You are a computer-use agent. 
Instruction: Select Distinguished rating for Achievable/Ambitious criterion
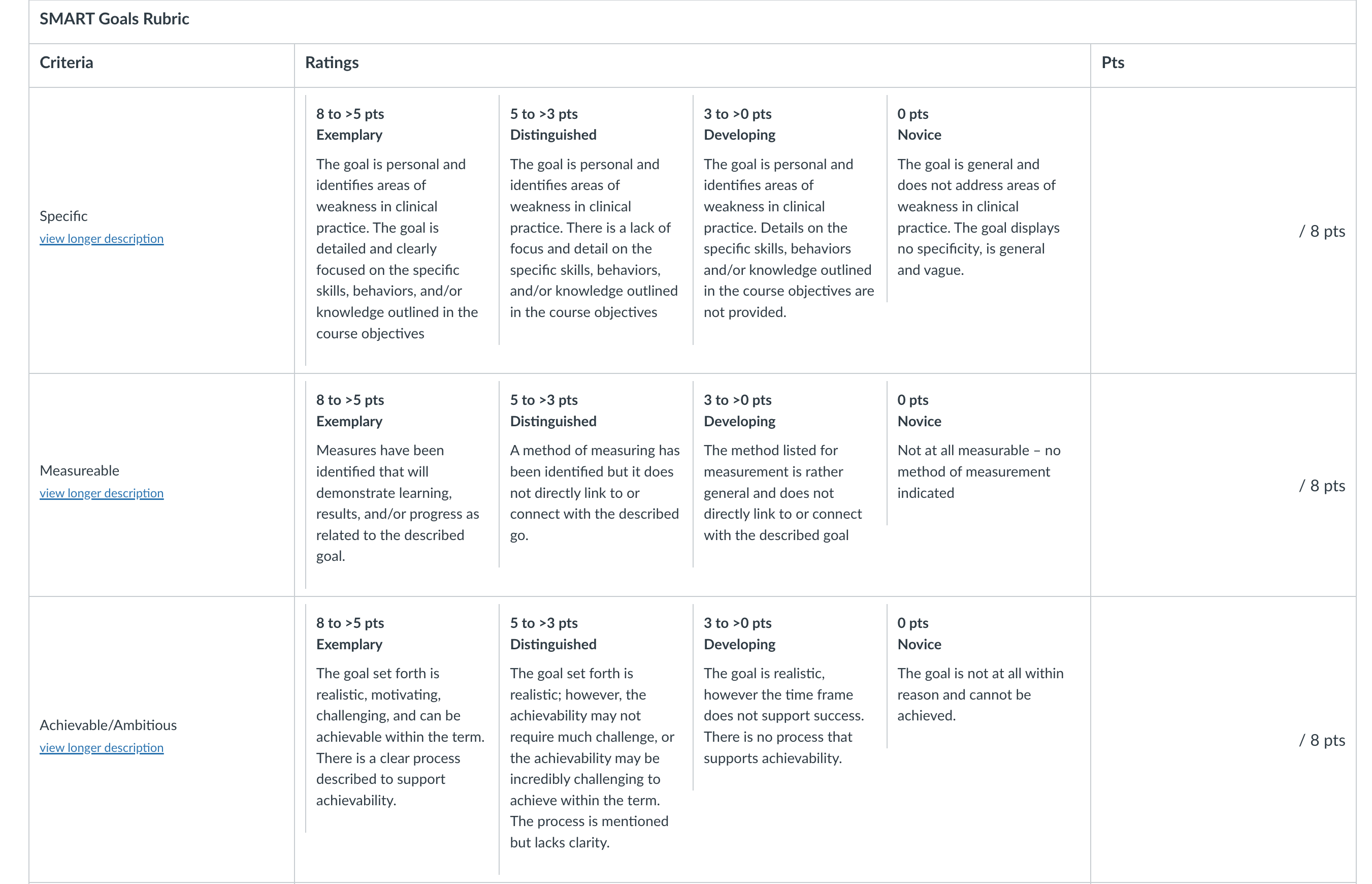tap(596, 739)
